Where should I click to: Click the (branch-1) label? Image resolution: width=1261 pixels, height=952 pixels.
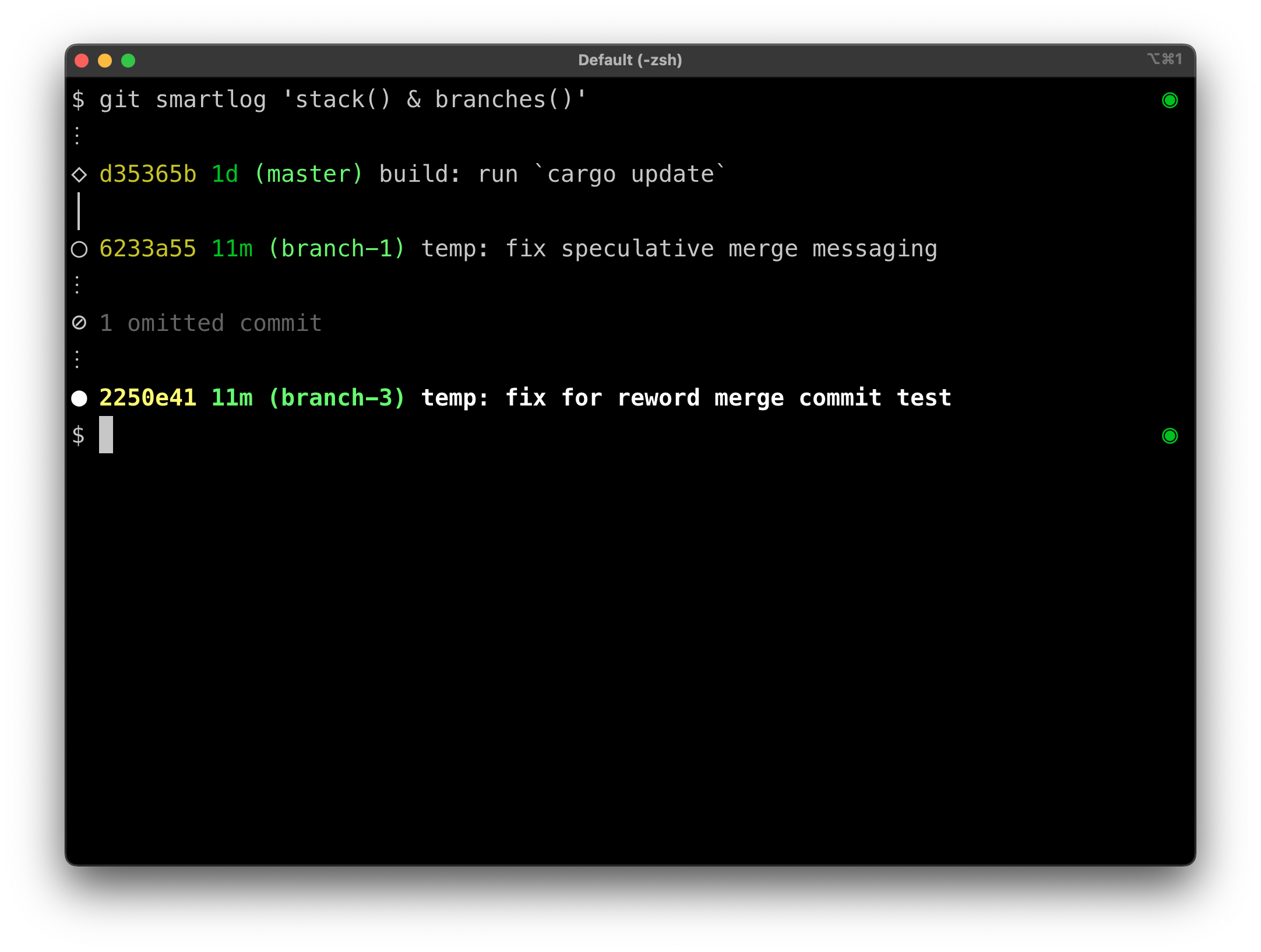click(337, 249)
